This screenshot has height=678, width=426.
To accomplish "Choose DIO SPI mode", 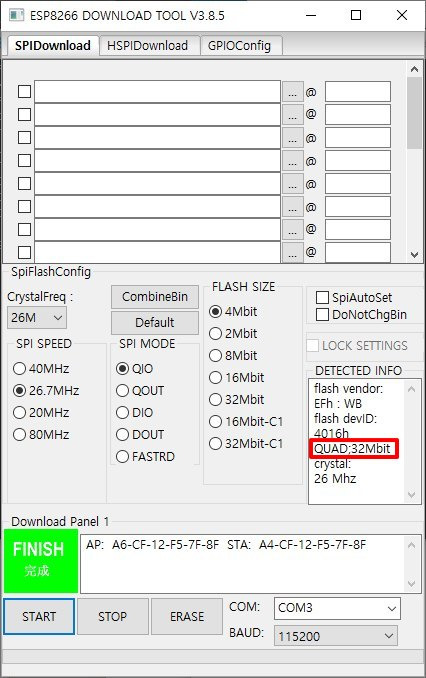I will (x=135, y=413).
